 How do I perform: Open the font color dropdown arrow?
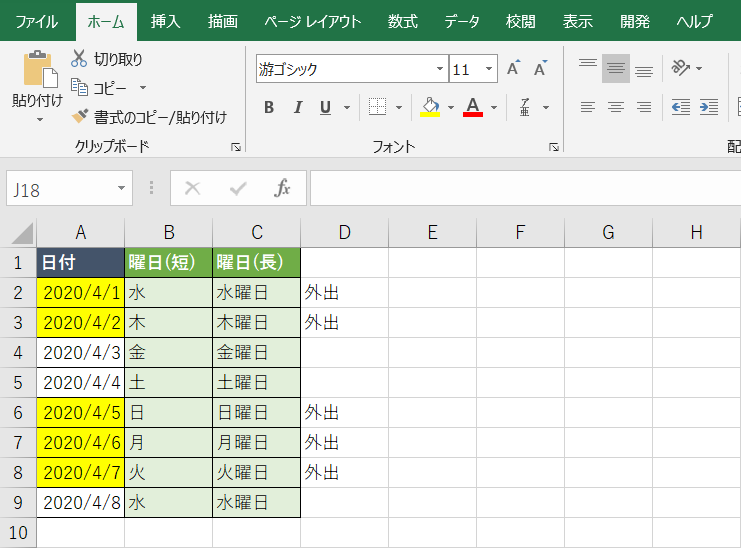[x=494, y=107]
